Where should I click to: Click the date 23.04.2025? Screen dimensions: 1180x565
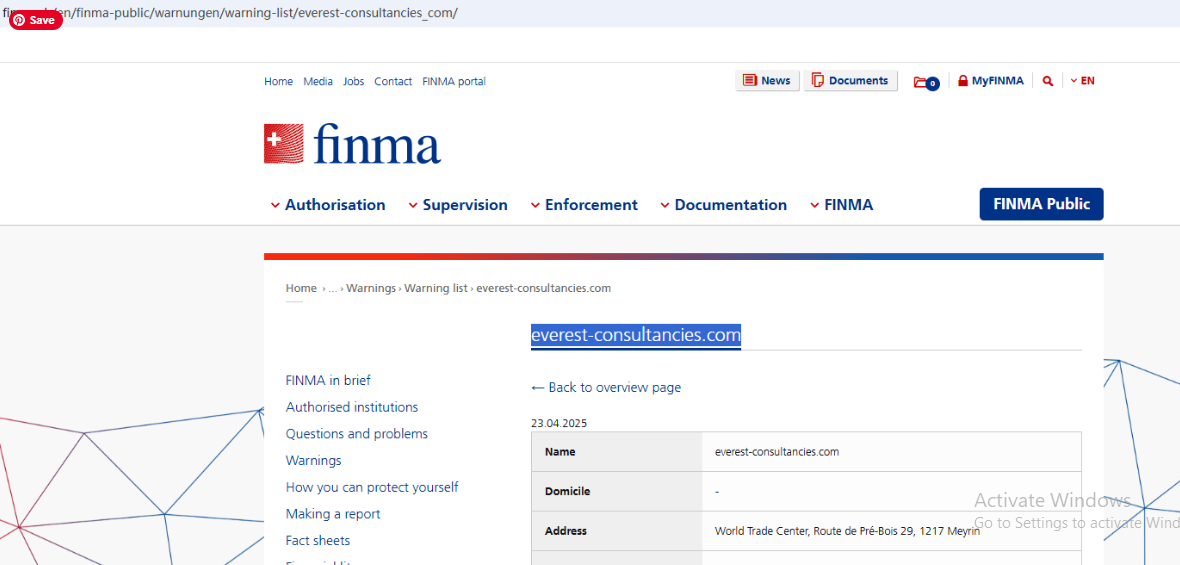[x=559, y=424]
